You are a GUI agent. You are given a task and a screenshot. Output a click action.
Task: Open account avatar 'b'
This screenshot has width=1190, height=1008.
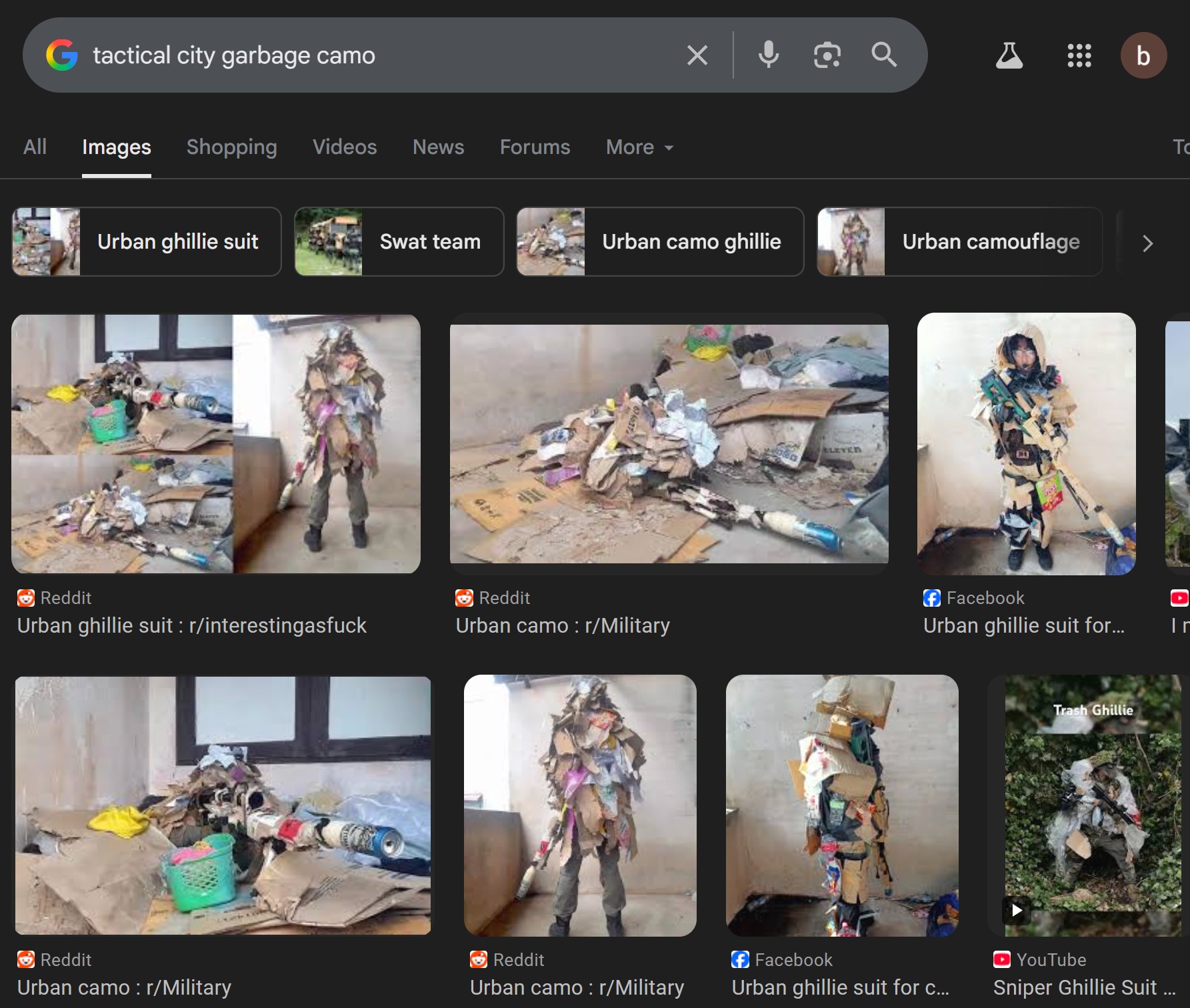coord(1143,55)
